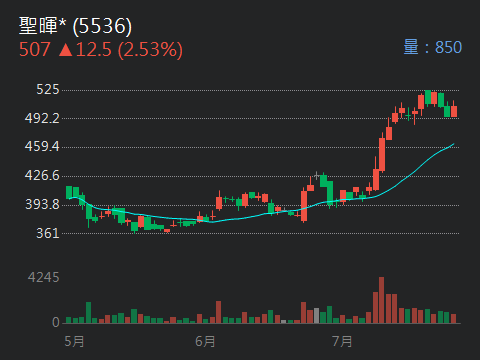Click the price change ▲12.5 (2.53%)
Screen dimensions: 480x360
121,50
